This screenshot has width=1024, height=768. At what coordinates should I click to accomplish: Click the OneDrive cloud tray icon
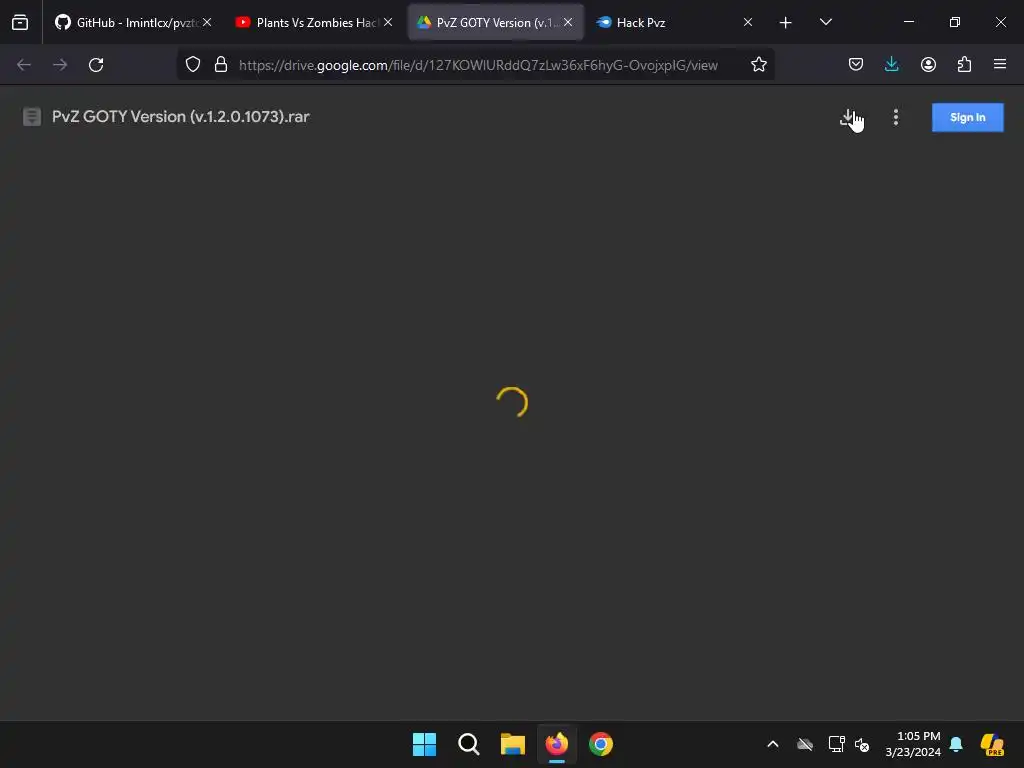tap(805, 744)
